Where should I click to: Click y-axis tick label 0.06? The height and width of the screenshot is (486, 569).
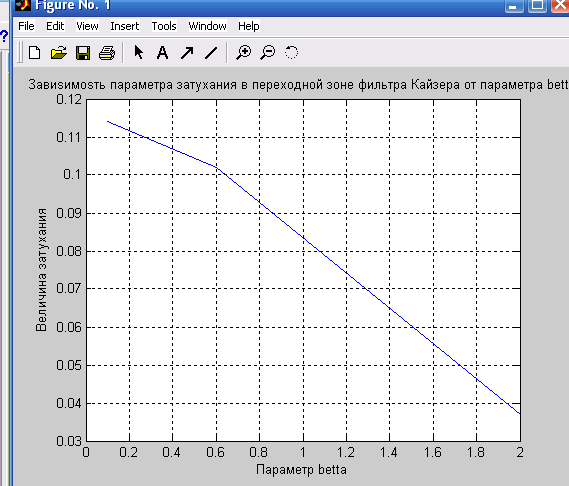[69, 327]
